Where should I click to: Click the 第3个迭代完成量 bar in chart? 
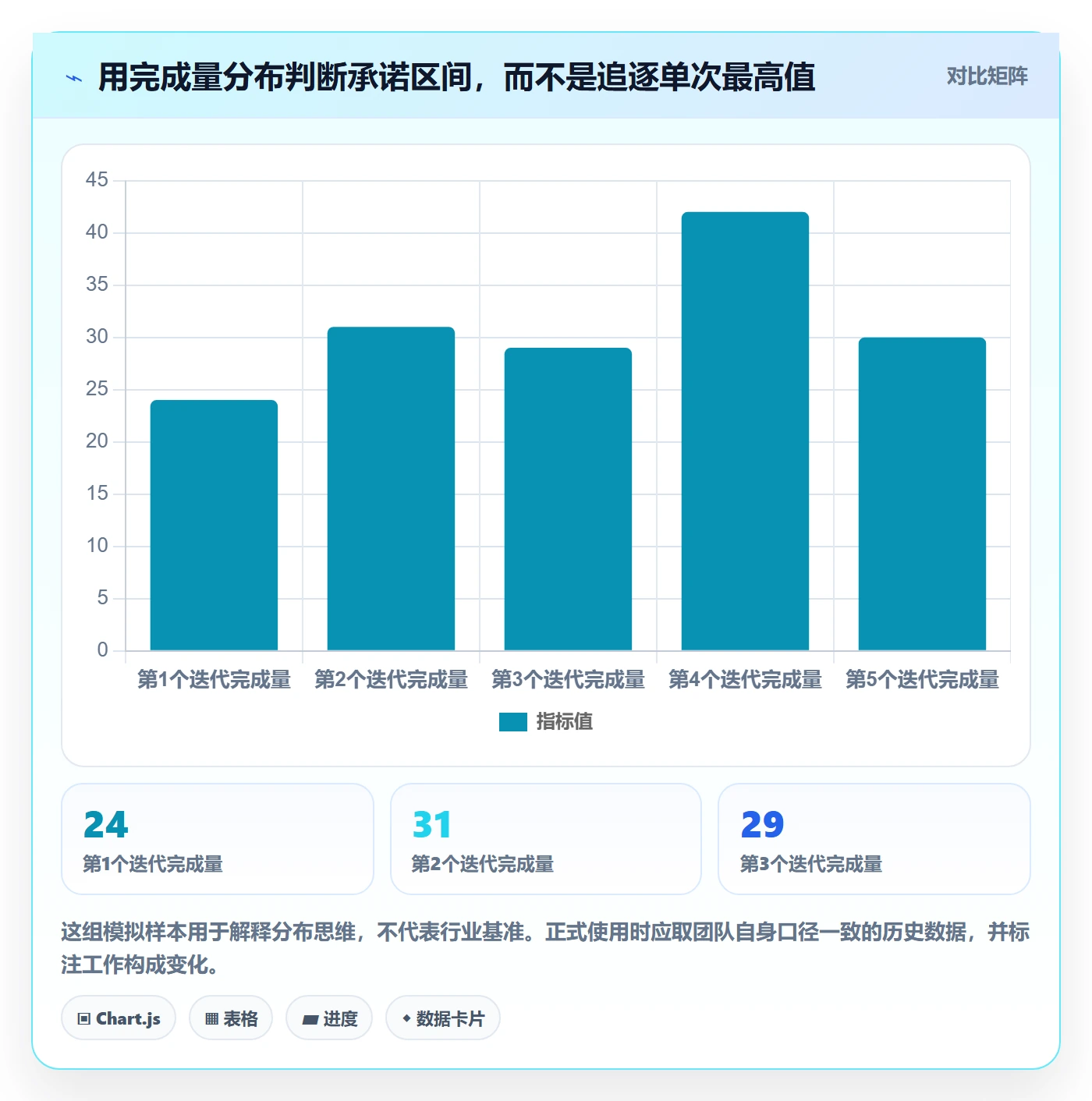(x=568, y=499)
